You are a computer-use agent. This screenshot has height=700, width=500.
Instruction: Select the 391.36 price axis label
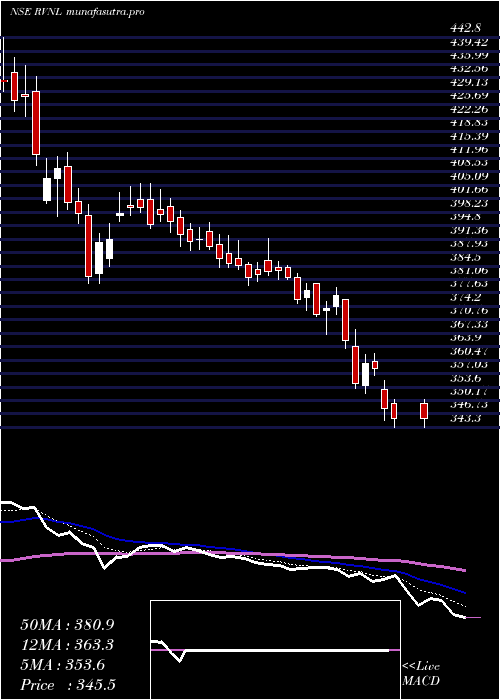(469, 230)
